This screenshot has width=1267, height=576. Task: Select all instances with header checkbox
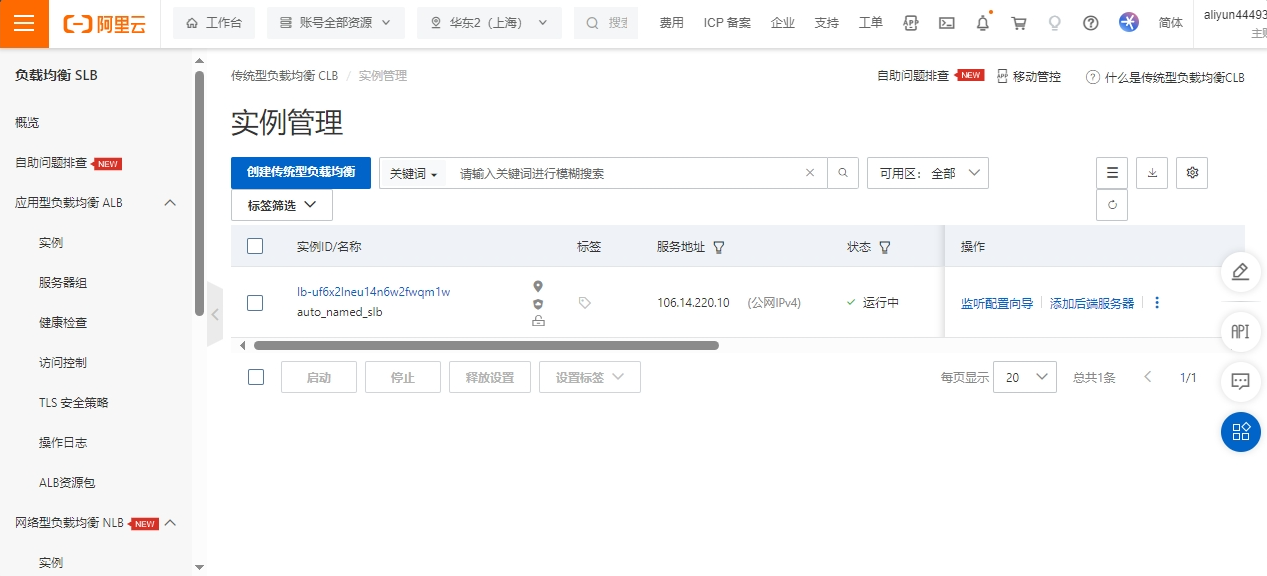(x=255, y=246)
